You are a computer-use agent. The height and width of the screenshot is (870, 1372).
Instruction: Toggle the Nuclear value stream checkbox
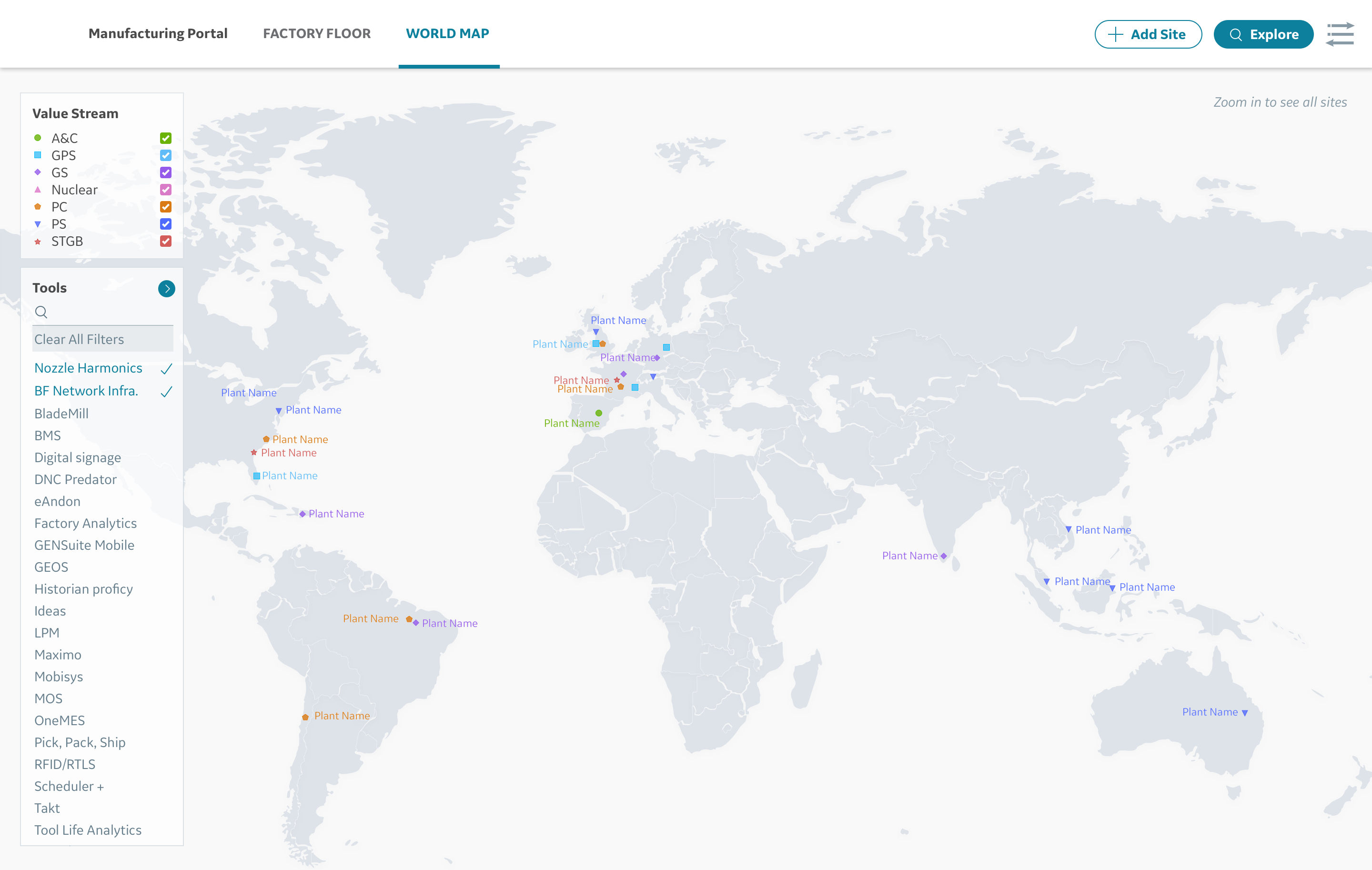point(166,189)
